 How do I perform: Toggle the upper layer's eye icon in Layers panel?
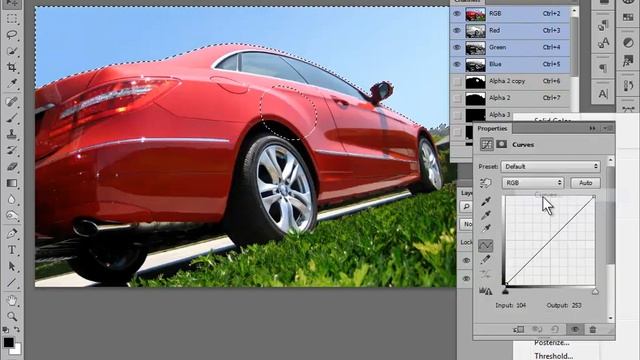click(466, 260)
